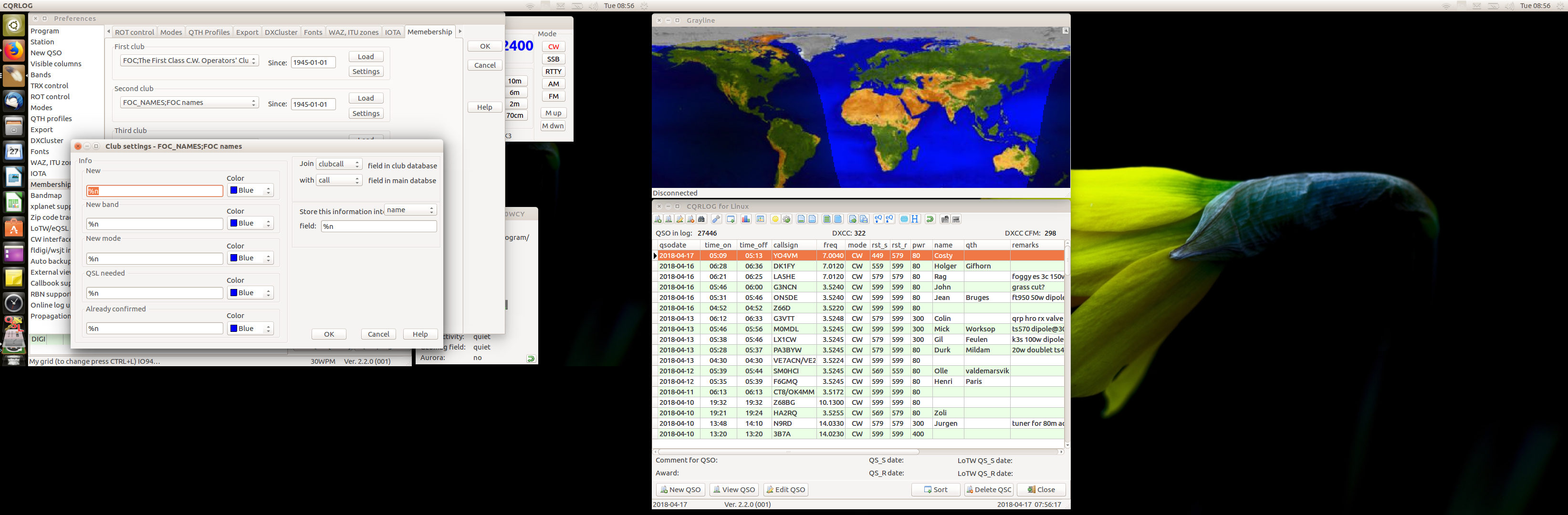Click the Delete QSO toolbar icon with red minus
The image size is (1568, 515).
click(691, 219)
